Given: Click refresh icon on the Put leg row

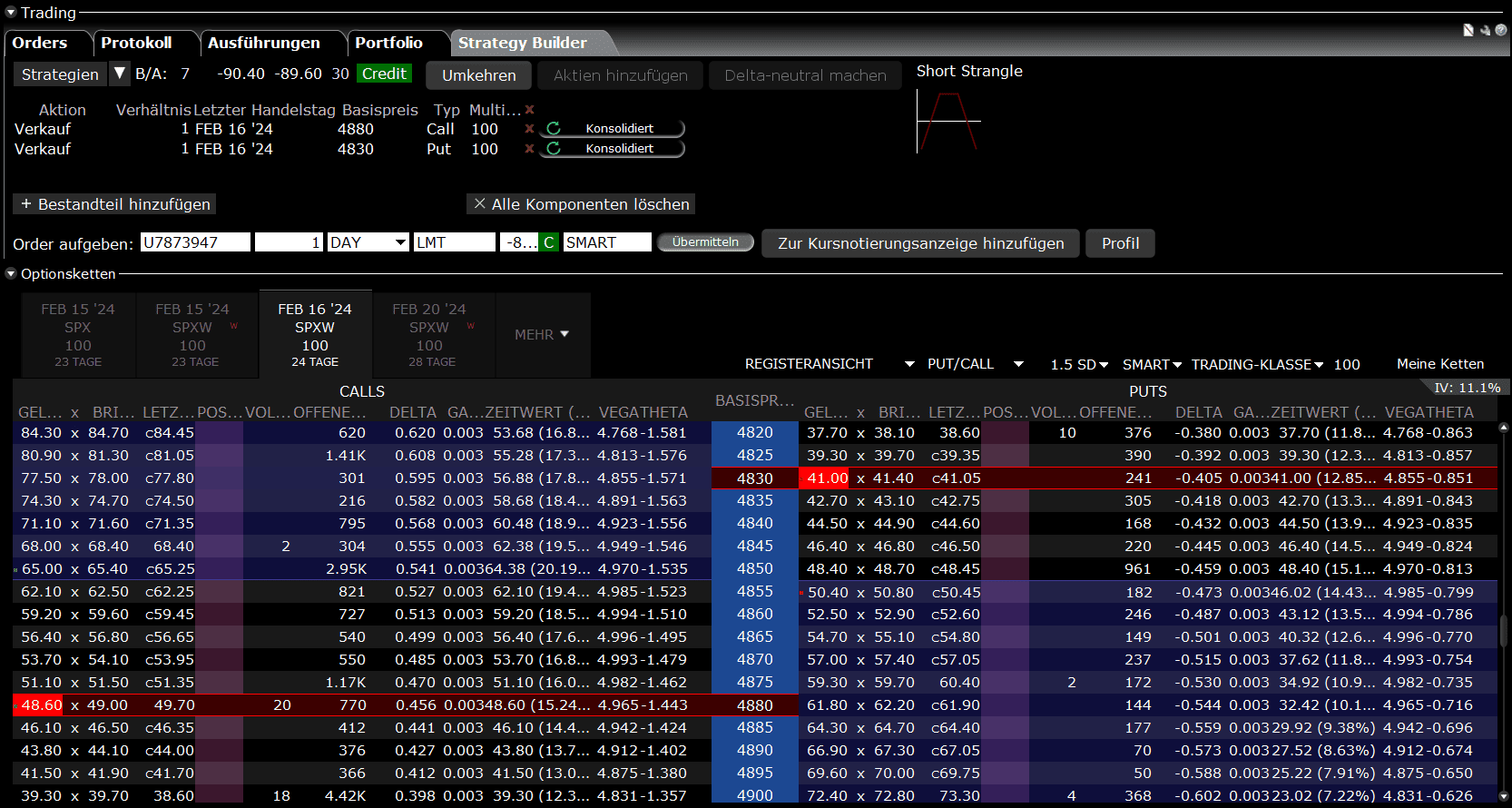Looking at the screenshot, I should coord(554,149).
